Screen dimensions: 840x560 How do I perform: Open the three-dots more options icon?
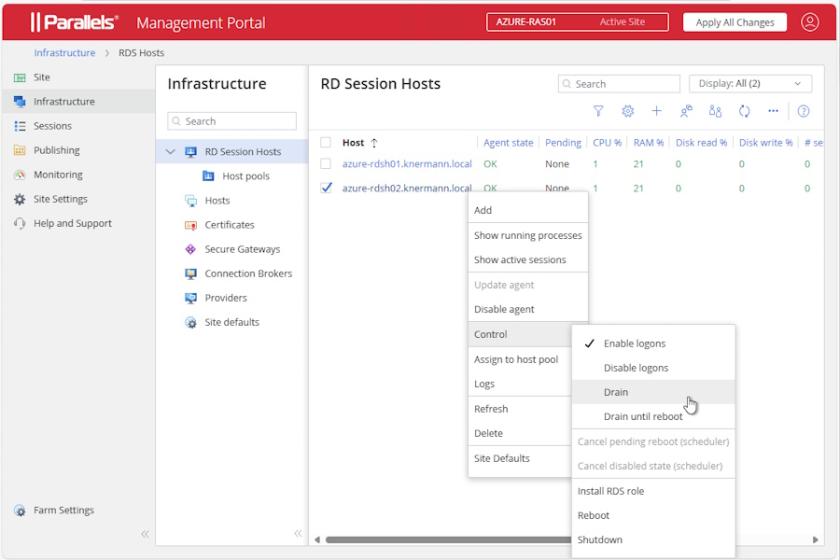tap(773, 111)
